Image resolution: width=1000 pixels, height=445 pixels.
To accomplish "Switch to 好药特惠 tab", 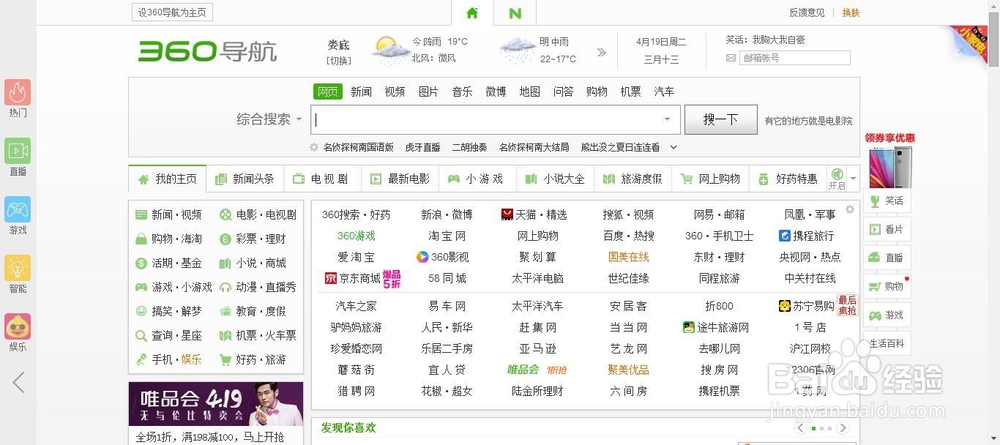I will [788, 179].
